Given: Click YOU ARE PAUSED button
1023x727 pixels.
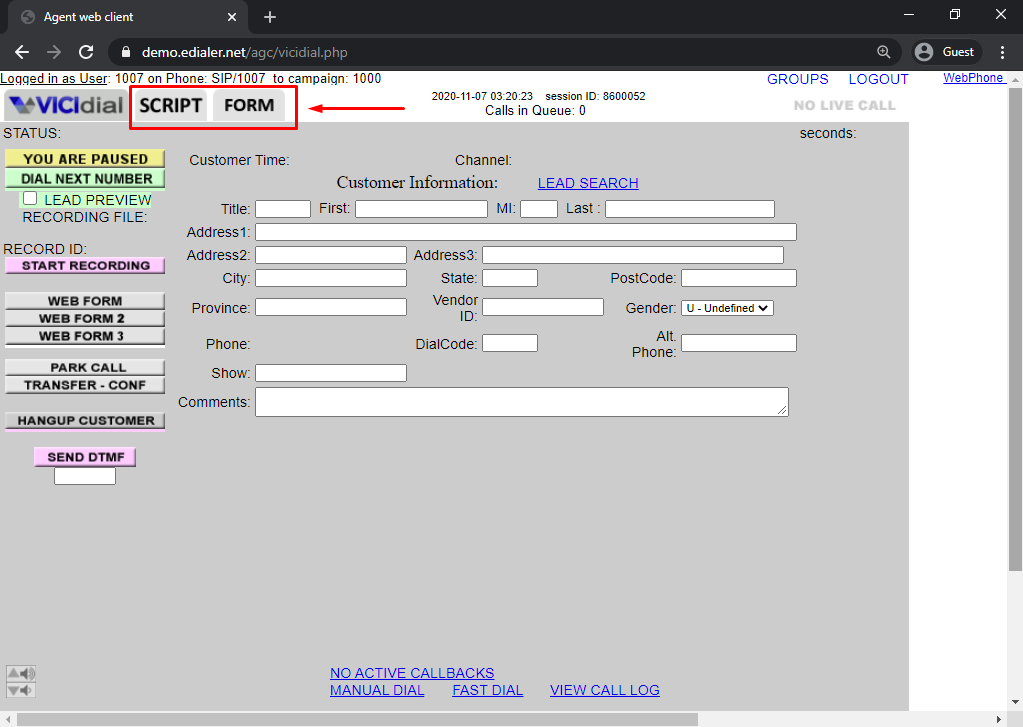Looking at the screenshot, I should [x=85, y=159].
